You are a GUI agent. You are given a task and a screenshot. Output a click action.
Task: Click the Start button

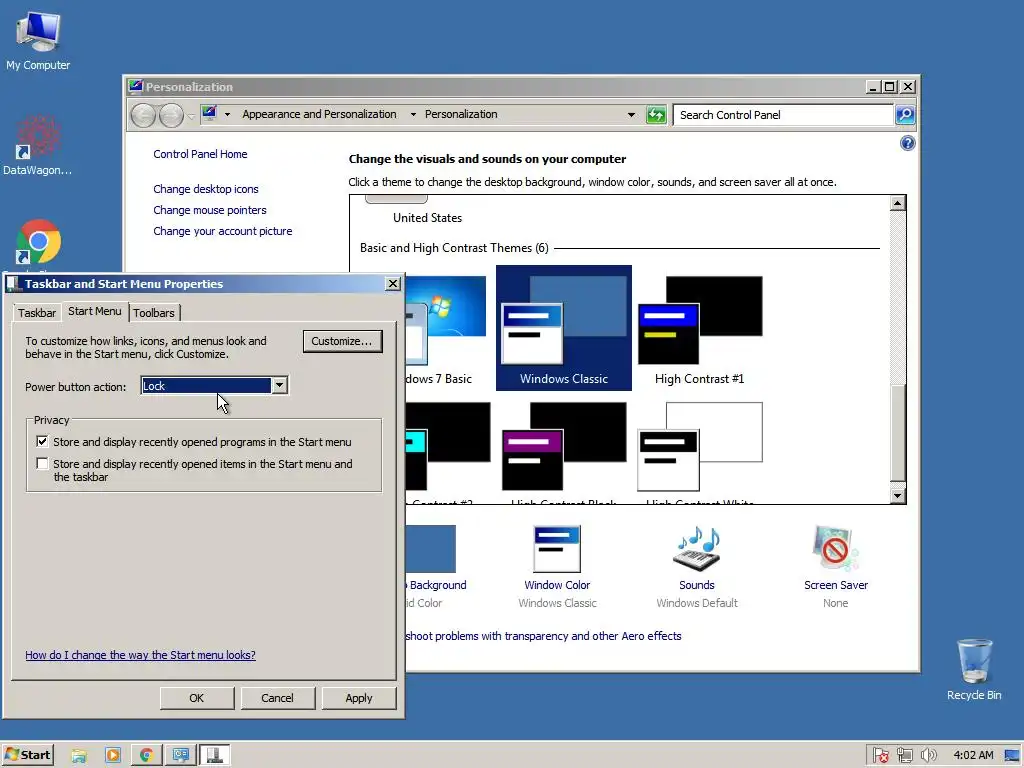28,755
